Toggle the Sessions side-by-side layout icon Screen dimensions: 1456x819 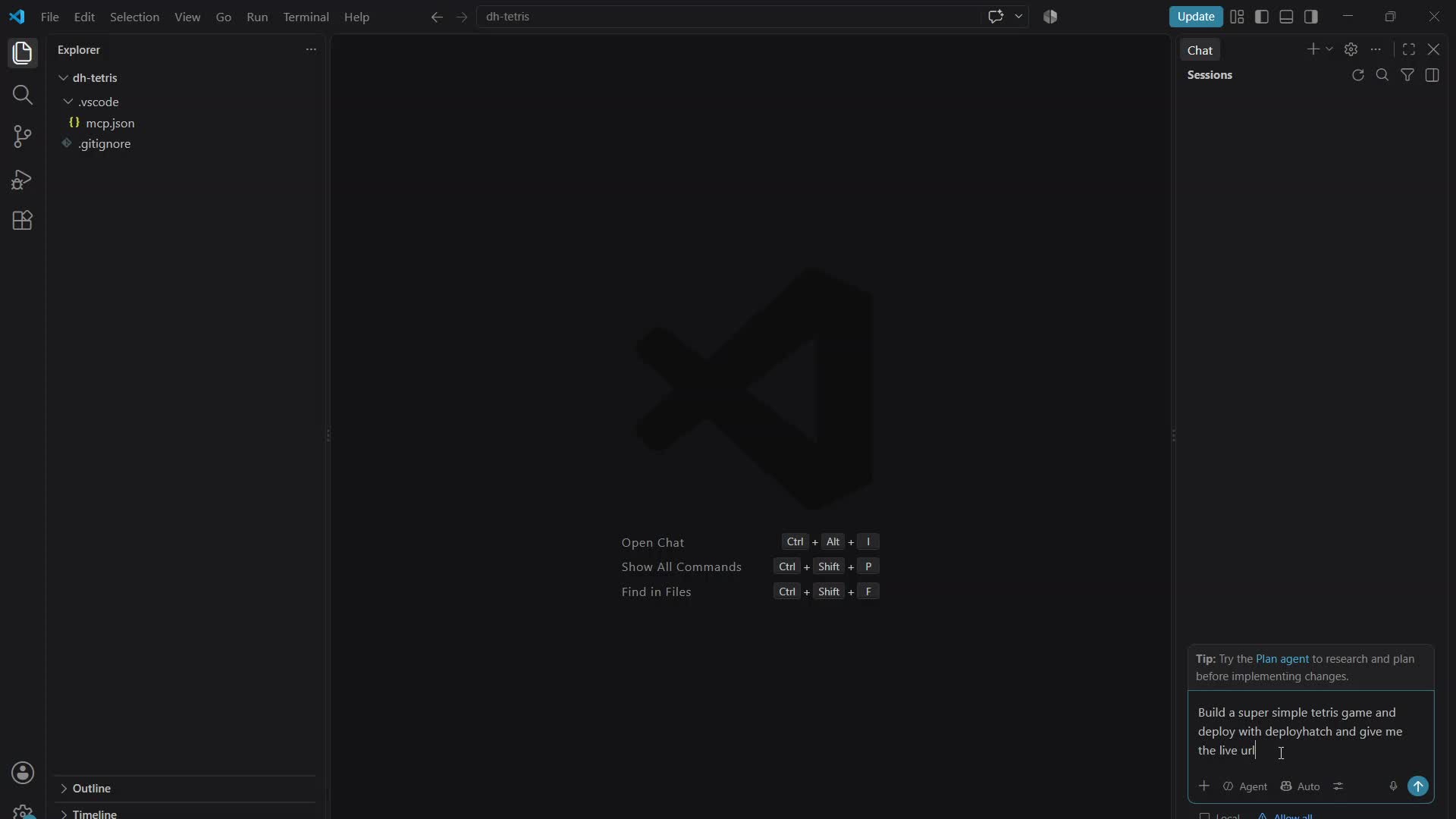1432,75
